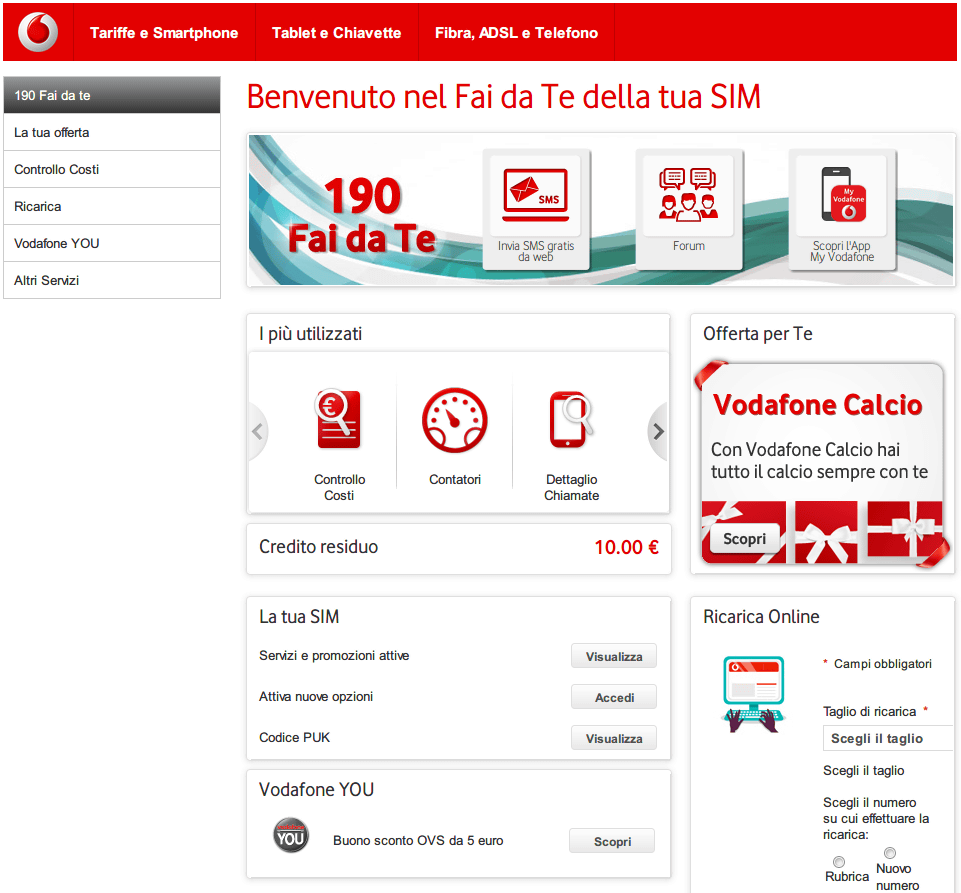The width and height of the screenshot is (961, 893).
Task: Click the Vodafone logo in the header
Action: click(38, 32)
